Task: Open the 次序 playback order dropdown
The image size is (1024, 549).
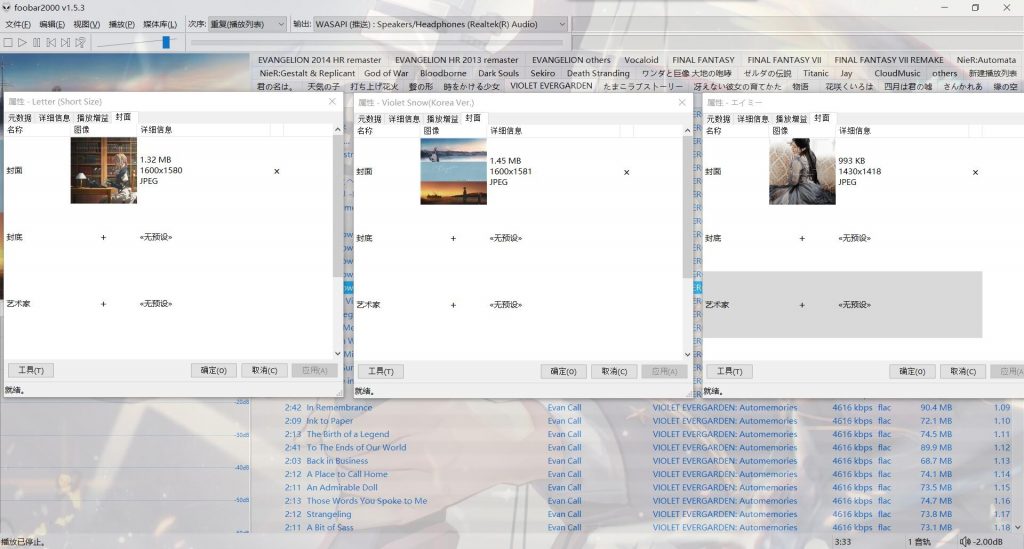Action: (x=248, y=24)
